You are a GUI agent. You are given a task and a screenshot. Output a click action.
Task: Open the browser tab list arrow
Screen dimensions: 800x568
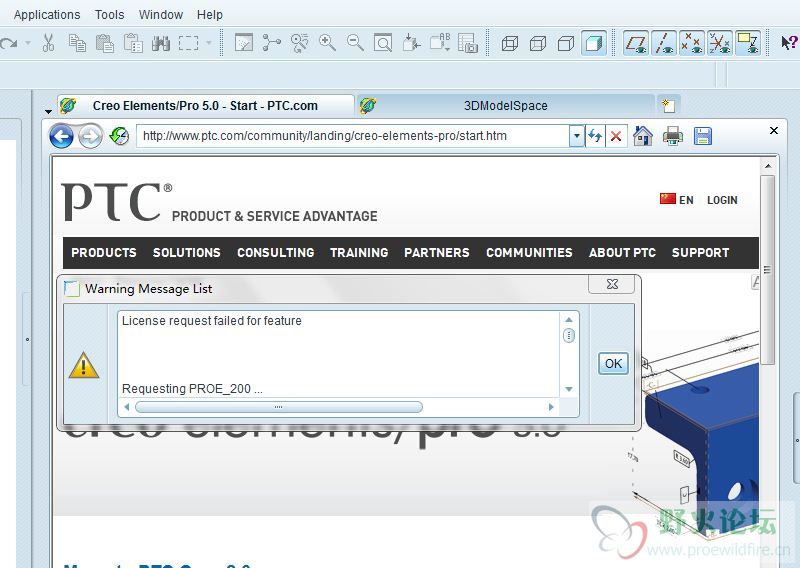point(48,111)
